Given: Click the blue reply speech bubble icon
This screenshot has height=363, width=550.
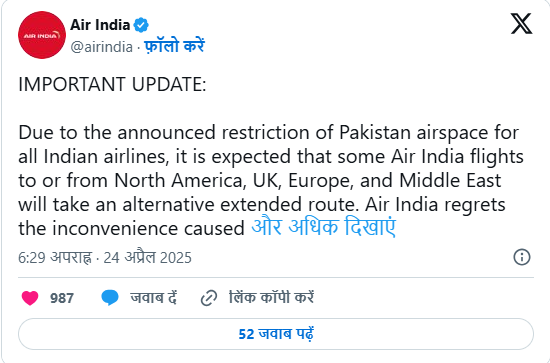Looking at the screenshot, I should point(110,298).
